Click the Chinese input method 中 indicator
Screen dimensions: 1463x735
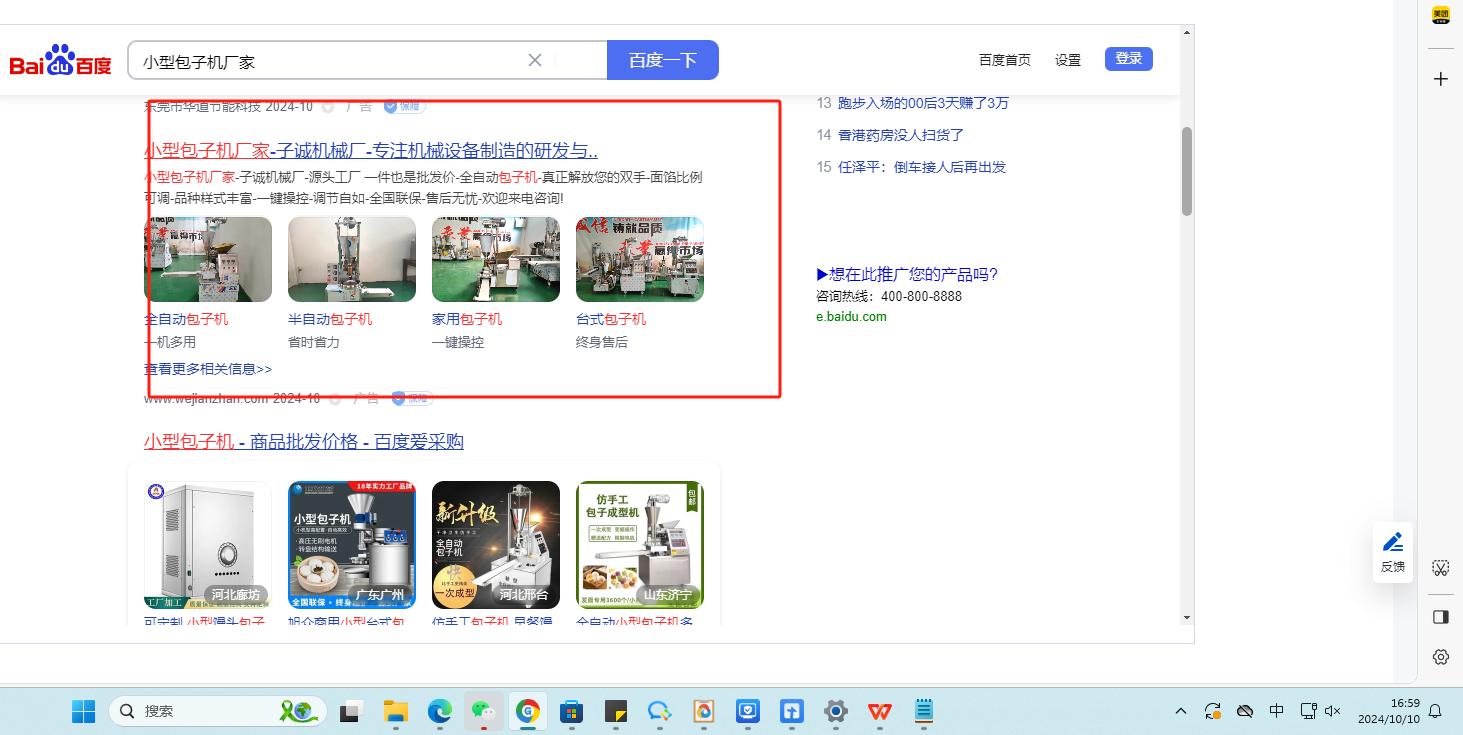pos(1277,711)
